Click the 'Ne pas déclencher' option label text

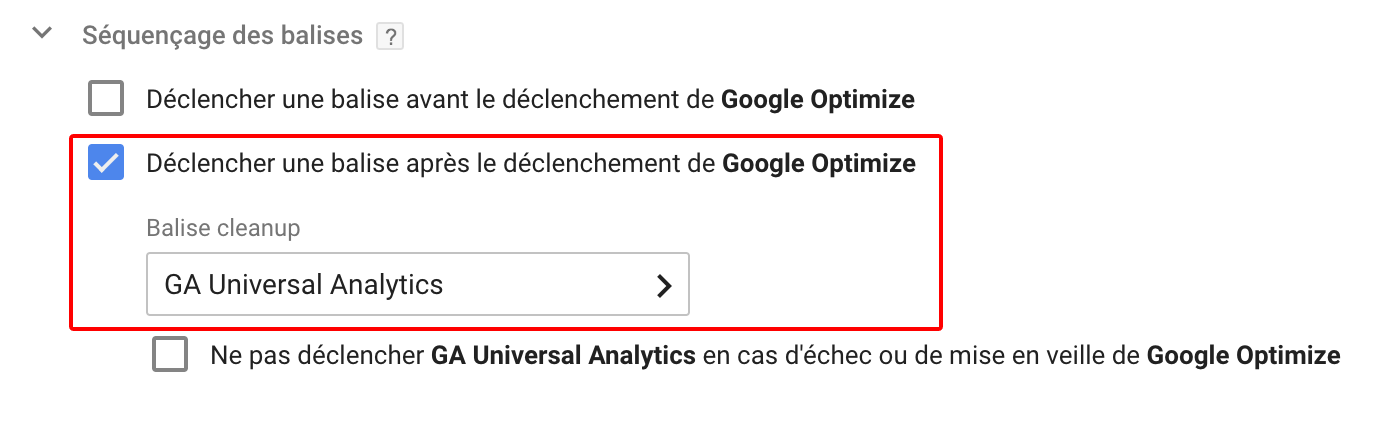[x=318, y=356]
